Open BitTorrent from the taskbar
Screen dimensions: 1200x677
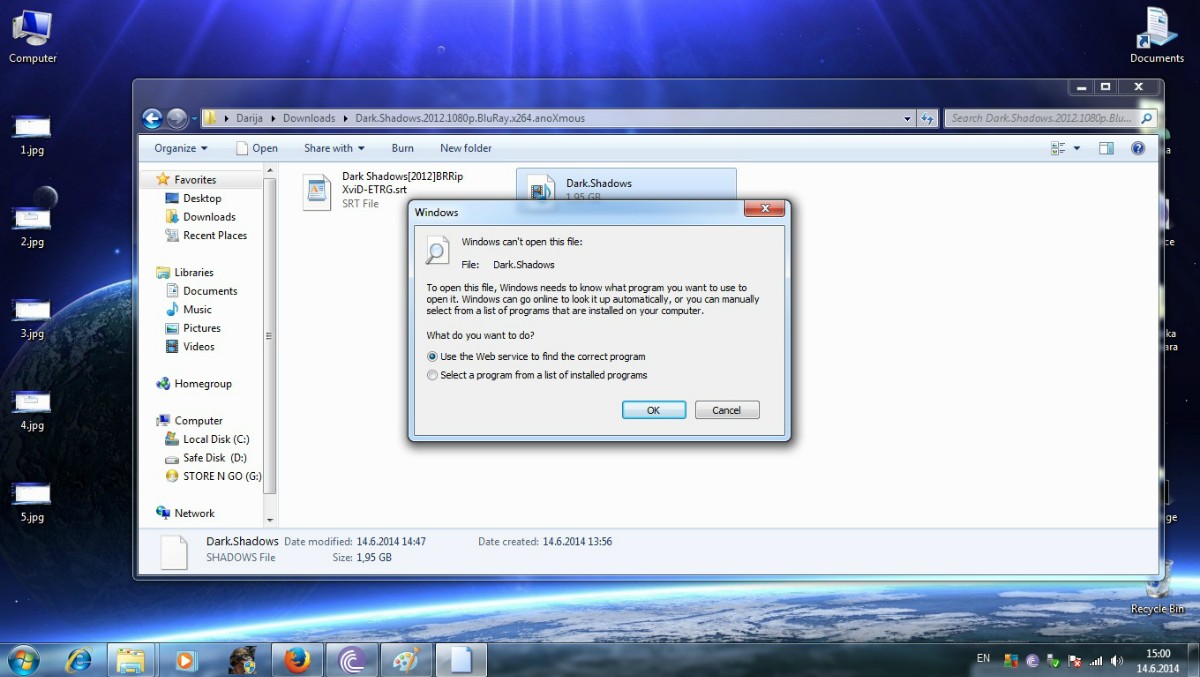(x=352, y=660)
